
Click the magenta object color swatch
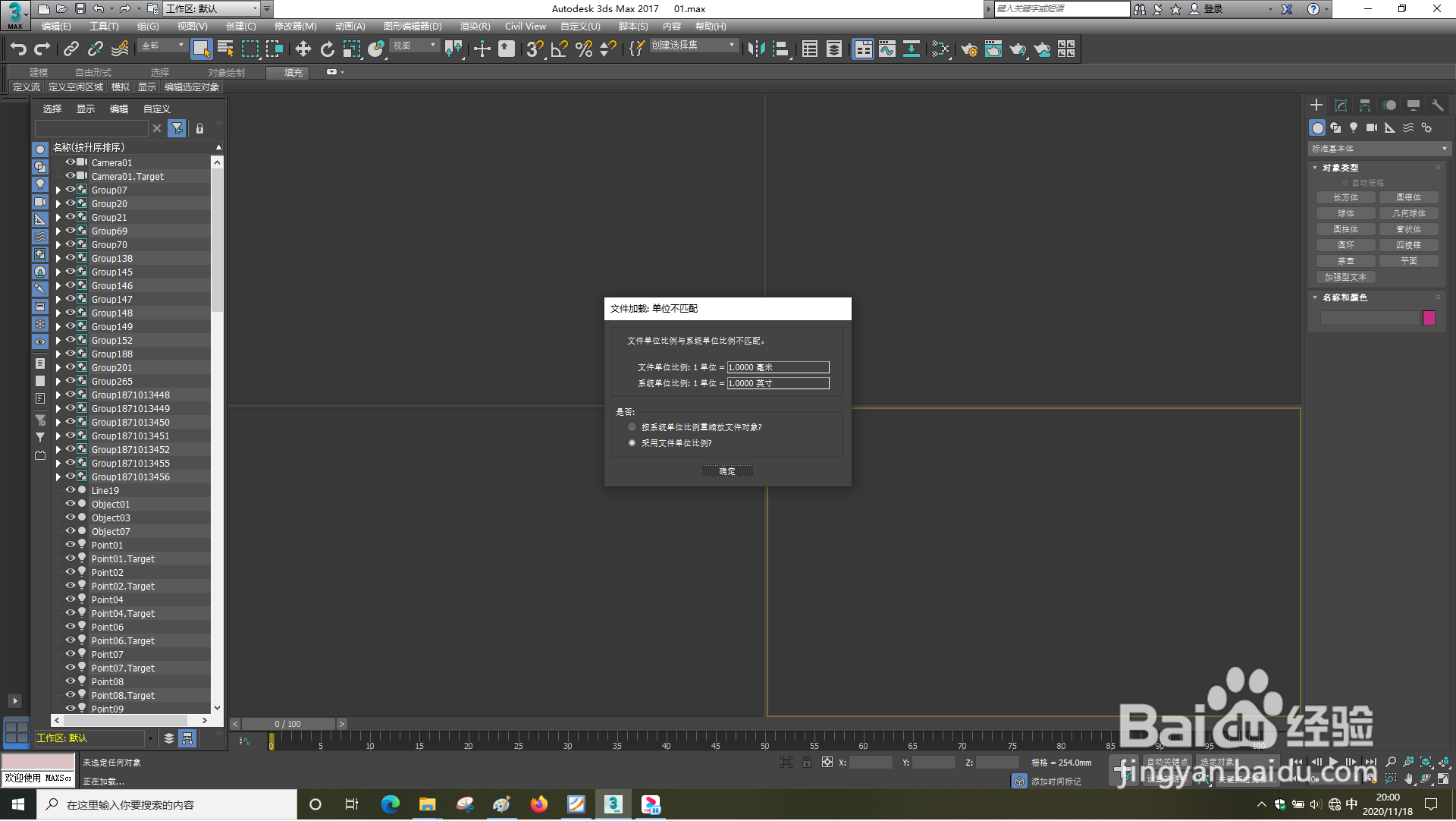pyautogui.click(x=1429, y=318)
